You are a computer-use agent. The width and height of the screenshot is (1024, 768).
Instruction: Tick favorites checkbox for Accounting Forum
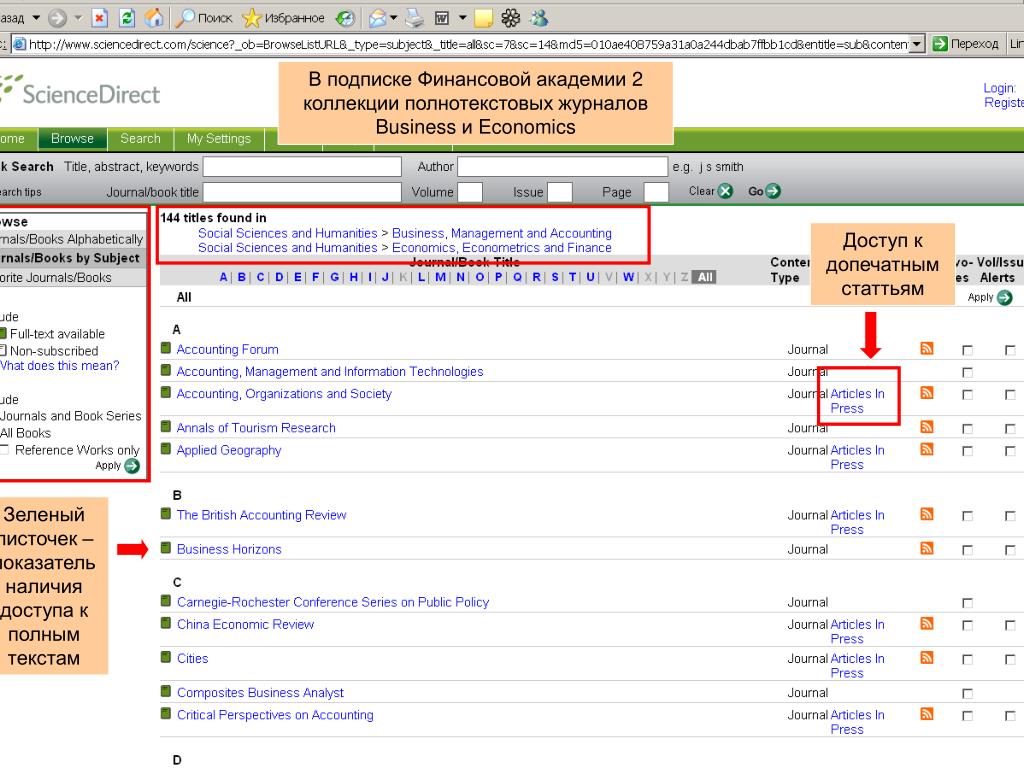tap(967, 351)
